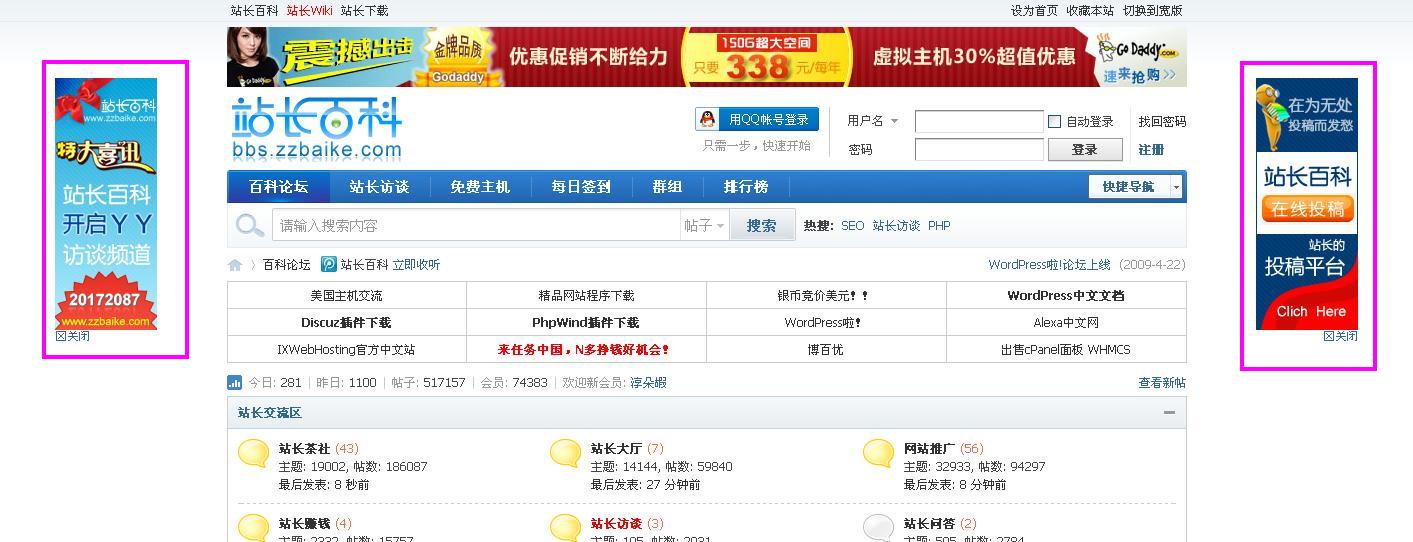Image resolution: width=1413 pixels, height=542 pixels.
Task: Click the Godaddy banner advertisement
Action: point(707,57)
